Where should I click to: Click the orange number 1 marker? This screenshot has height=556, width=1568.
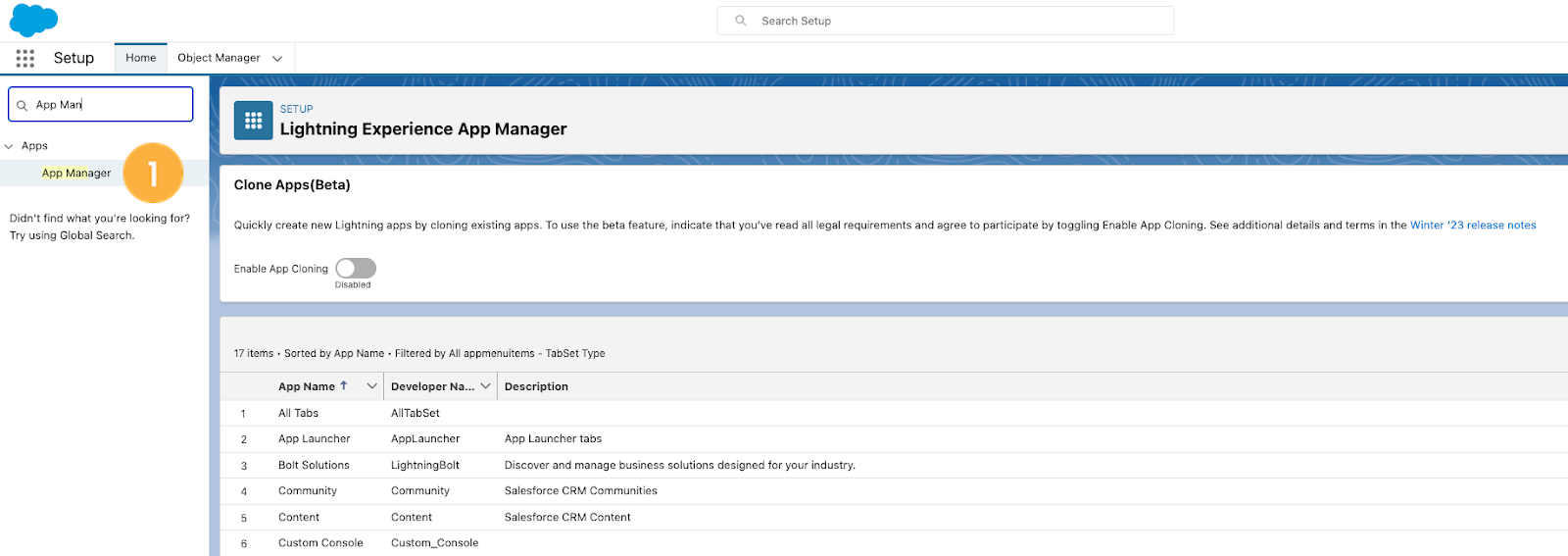153,174
